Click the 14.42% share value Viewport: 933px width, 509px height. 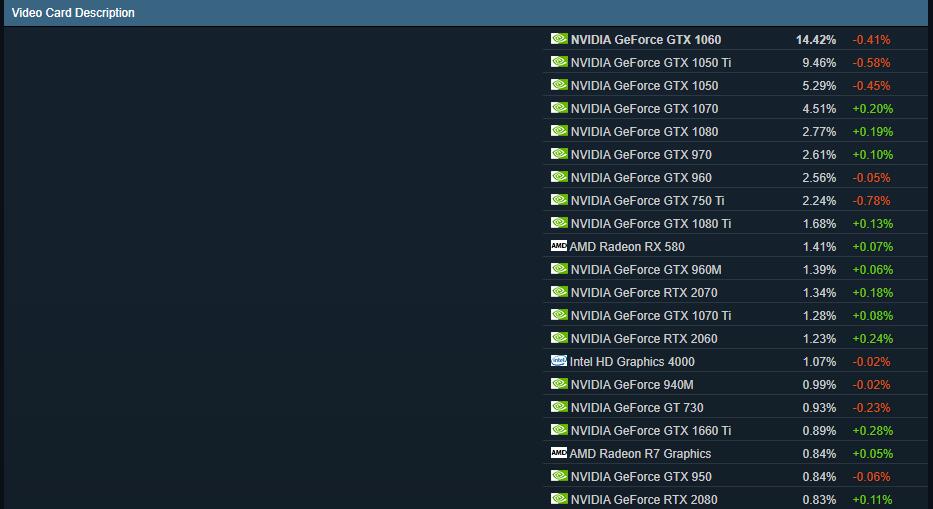(x=816, y=40)
